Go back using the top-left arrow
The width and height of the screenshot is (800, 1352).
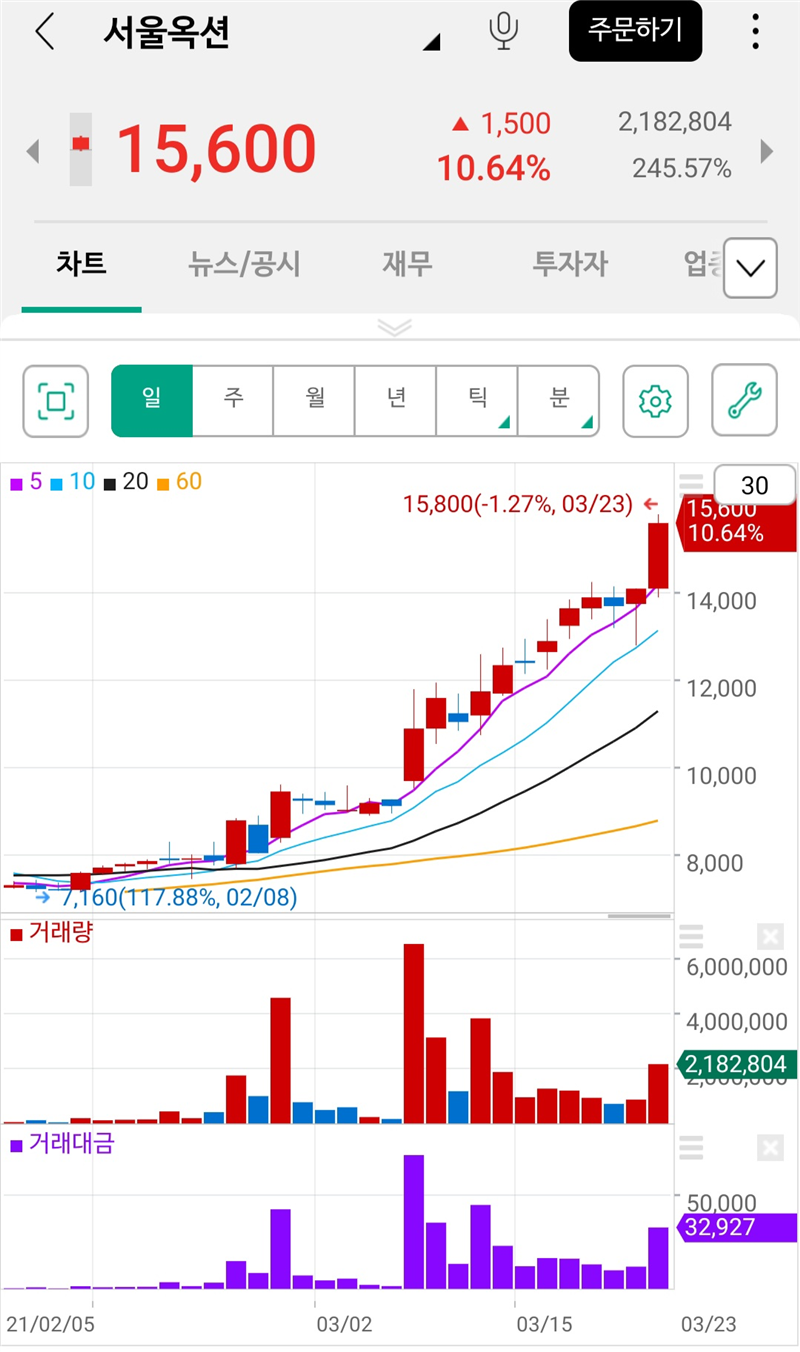(x=45, y=32)
